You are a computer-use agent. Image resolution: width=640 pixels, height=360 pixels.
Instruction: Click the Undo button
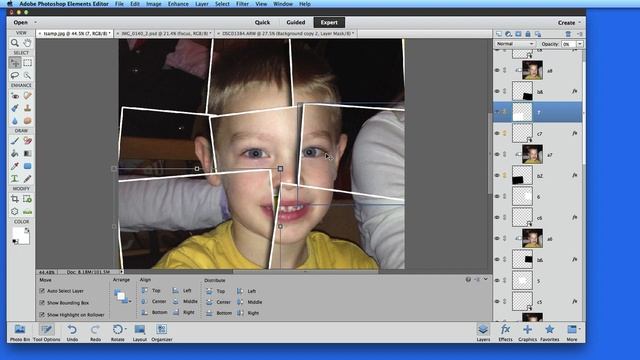coord(72,332)
